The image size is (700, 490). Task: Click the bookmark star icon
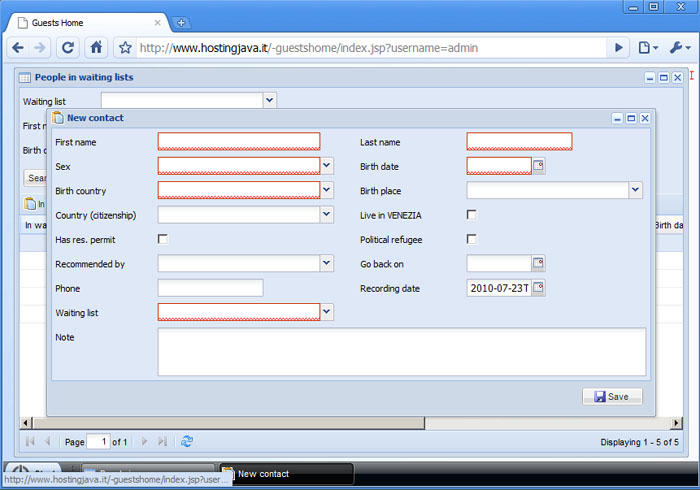coord(125,47)
